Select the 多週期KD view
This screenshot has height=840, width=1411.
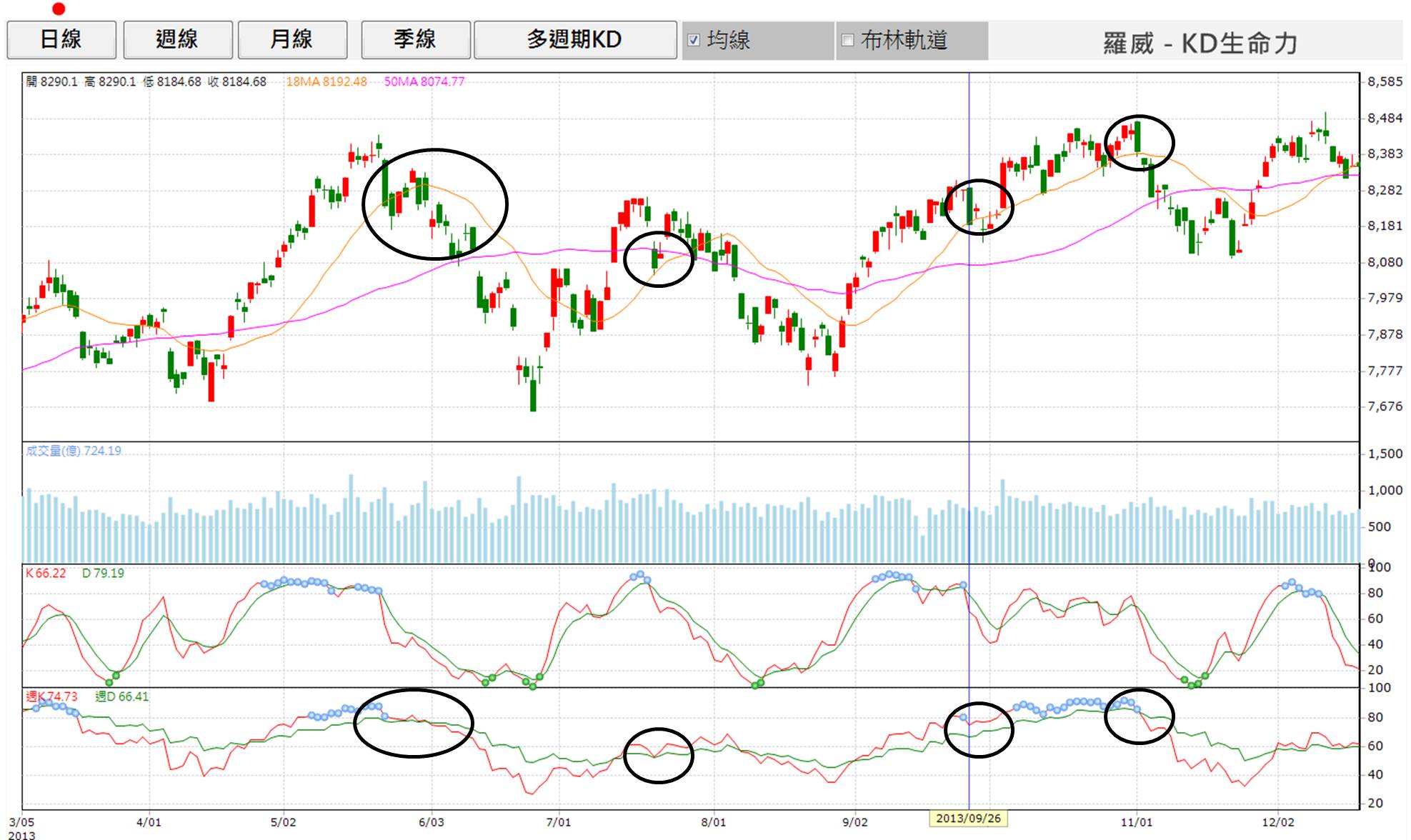coord(574,39)
